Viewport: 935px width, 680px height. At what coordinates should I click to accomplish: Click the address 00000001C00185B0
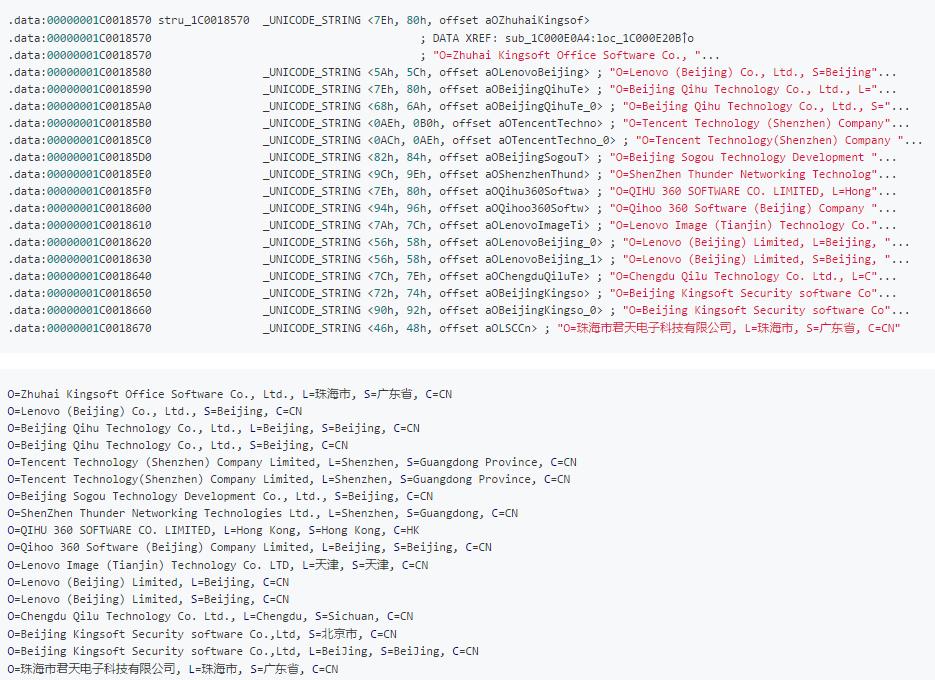(x=99, y=123)
